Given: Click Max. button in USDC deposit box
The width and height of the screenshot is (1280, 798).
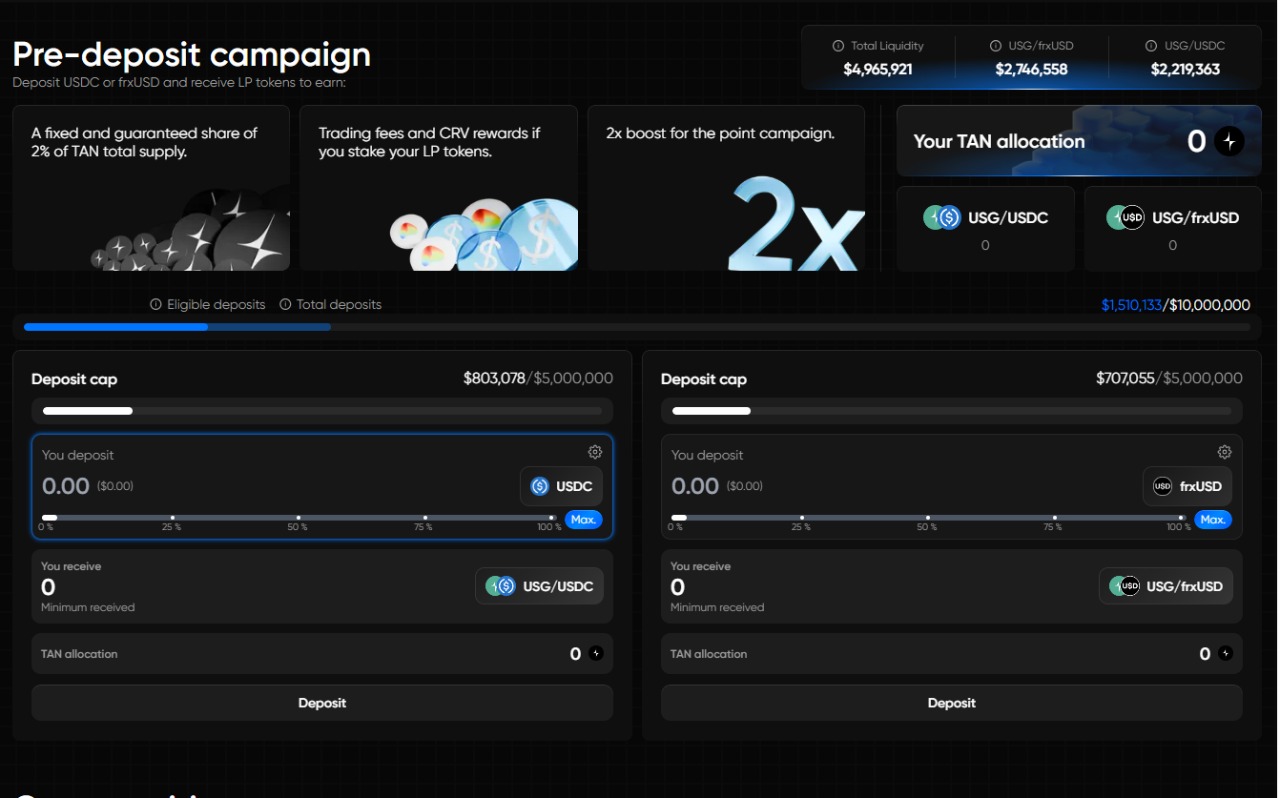Looking at the screenshot, I should click(584, 520).
